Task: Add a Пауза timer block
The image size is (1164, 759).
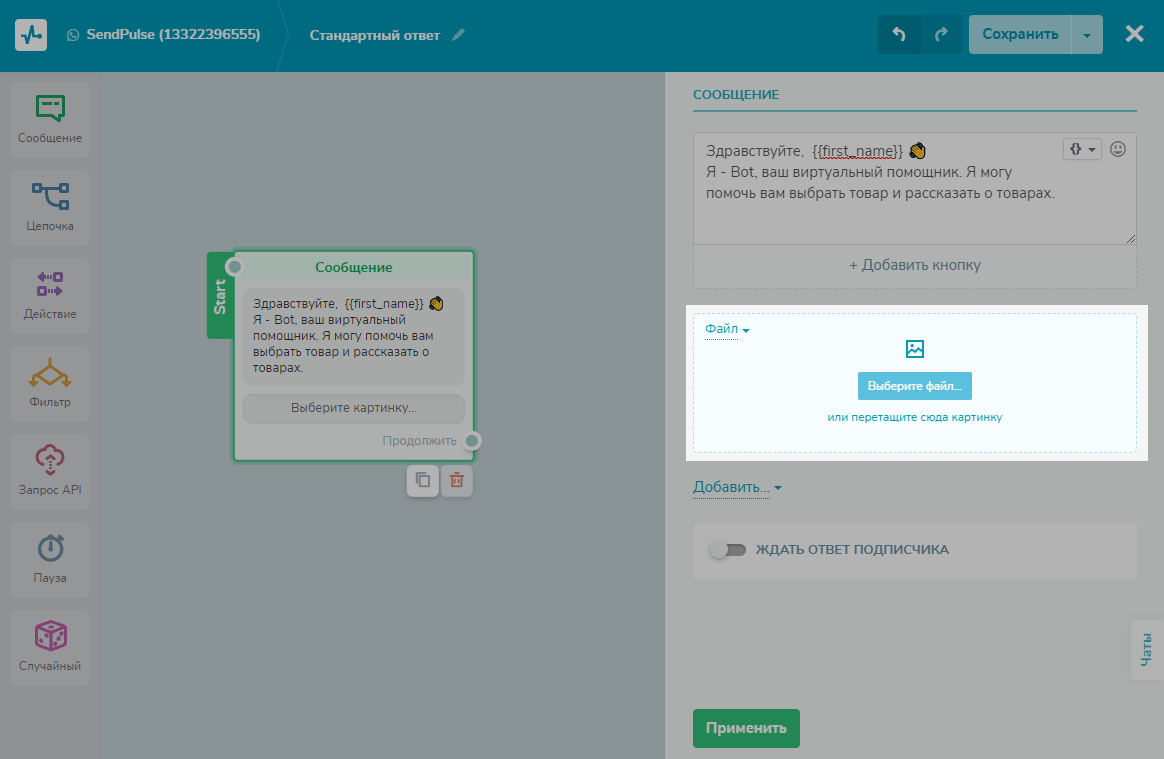Action: pyautogui.click(x=50, y=559)
